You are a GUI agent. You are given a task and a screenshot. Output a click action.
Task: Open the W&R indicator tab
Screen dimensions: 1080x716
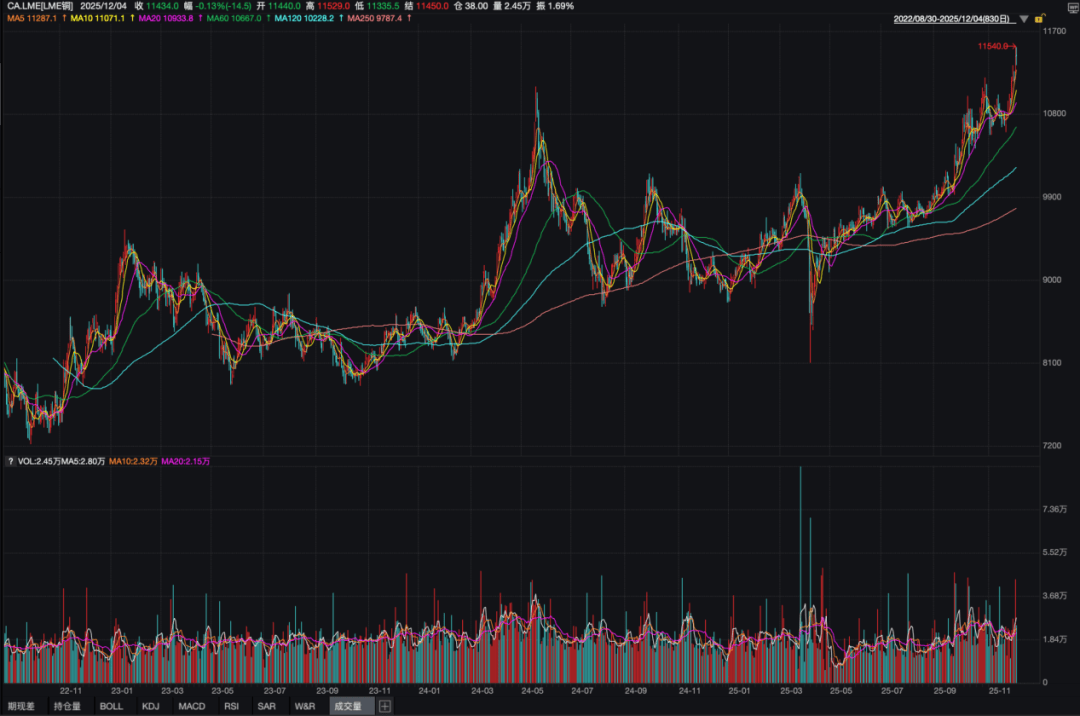pyautogui.click(x=304, y=706)
